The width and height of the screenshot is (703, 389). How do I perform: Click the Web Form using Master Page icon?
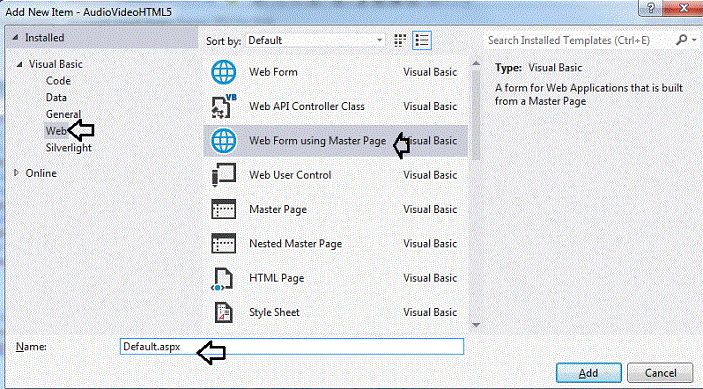[223, 140]
